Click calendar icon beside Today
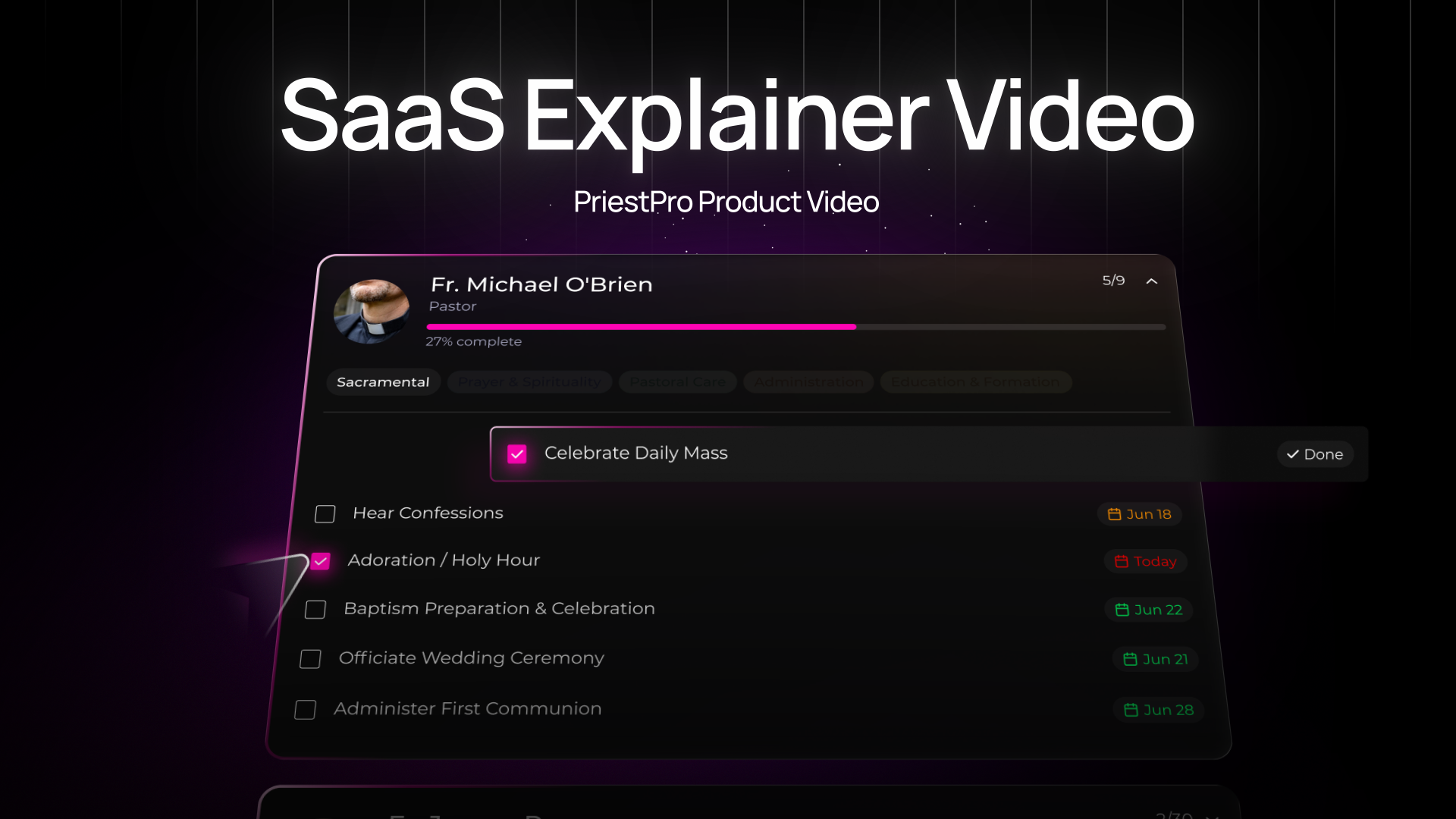The width and height of the screenshot is (1456, 819). coord(1121,561)
